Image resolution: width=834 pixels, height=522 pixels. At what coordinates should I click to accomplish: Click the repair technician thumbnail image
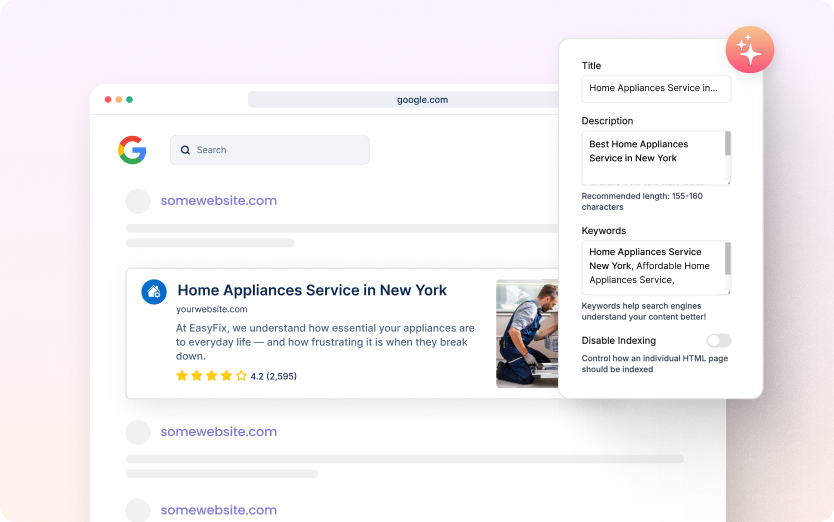point(527,333)
